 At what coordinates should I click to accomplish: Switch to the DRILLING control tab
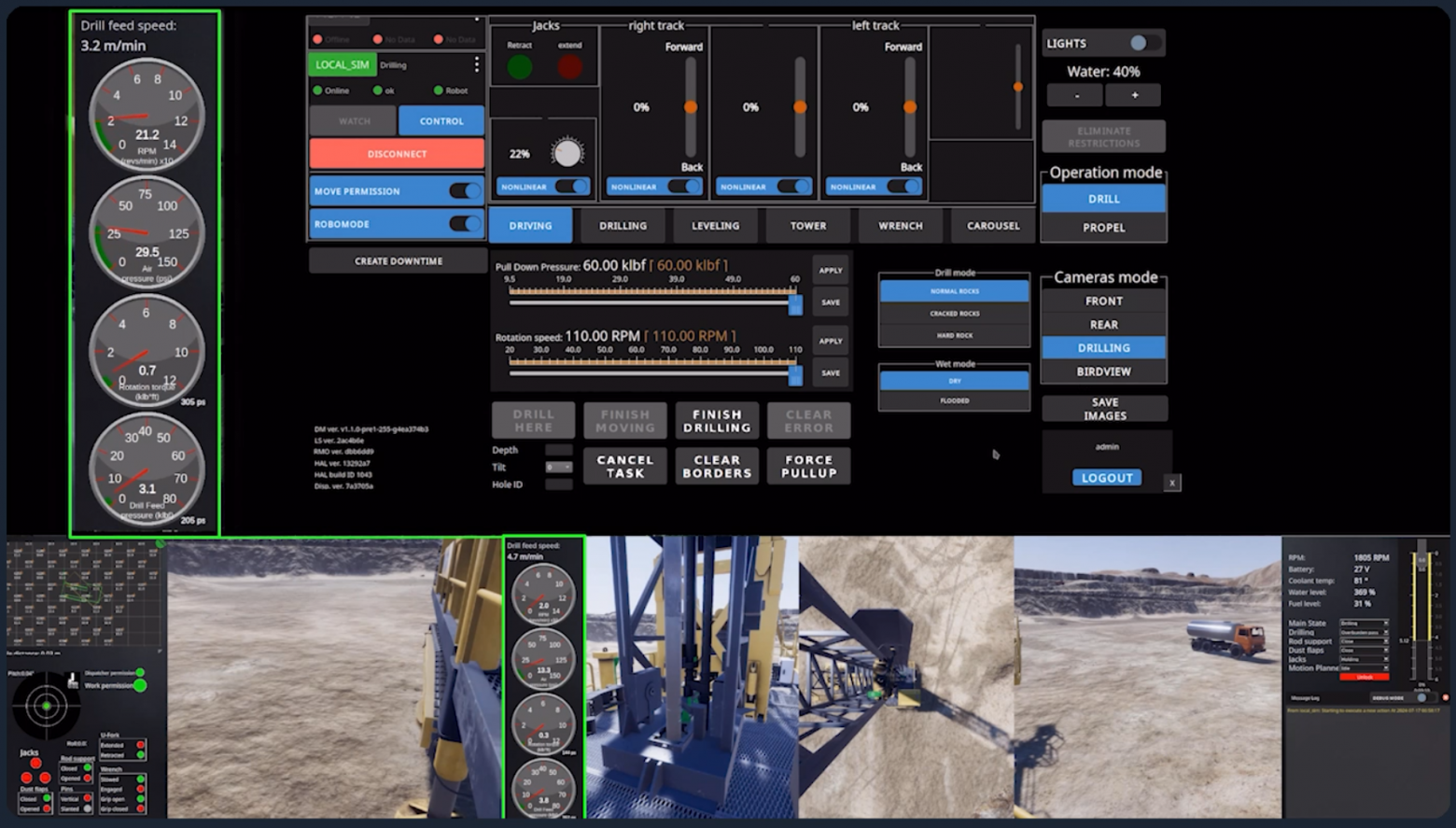click(623, 226)
